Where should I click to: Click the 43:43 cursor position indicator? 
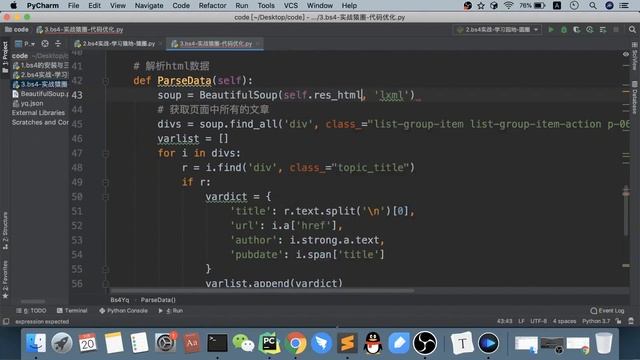(504, 321)
